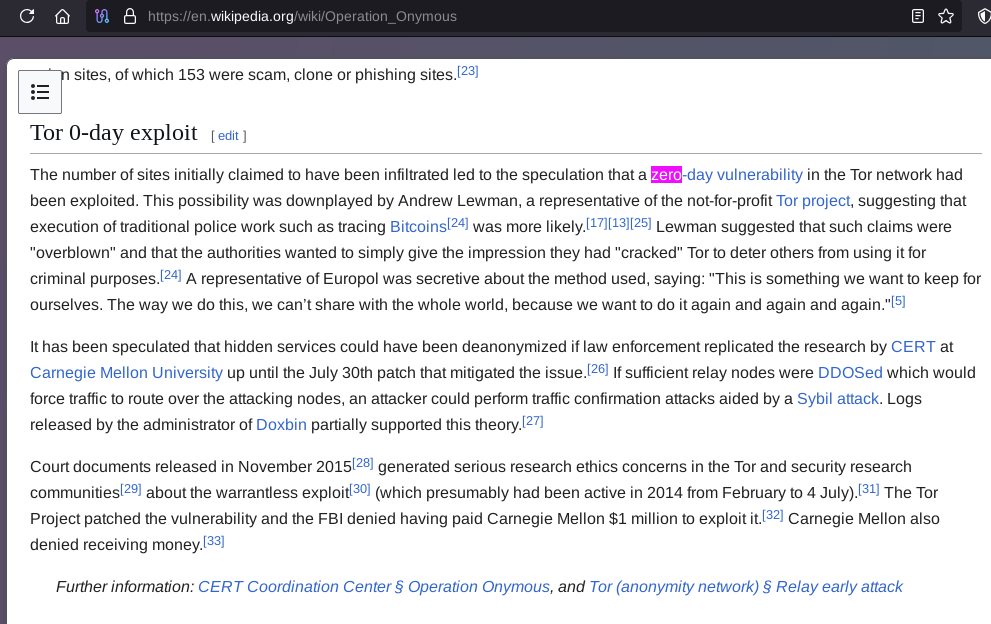Jump to citation [33]
Screen dimensions: 991x624
[x=214, y=541]
